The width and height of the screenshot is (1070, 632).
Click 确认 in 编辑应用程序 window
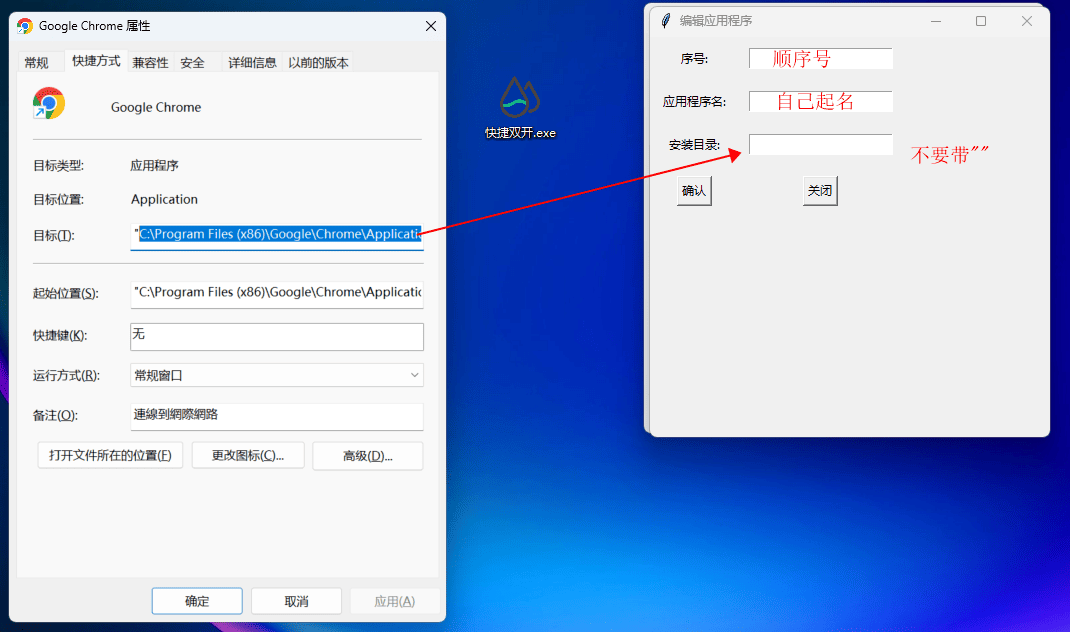tap(694, 191)
